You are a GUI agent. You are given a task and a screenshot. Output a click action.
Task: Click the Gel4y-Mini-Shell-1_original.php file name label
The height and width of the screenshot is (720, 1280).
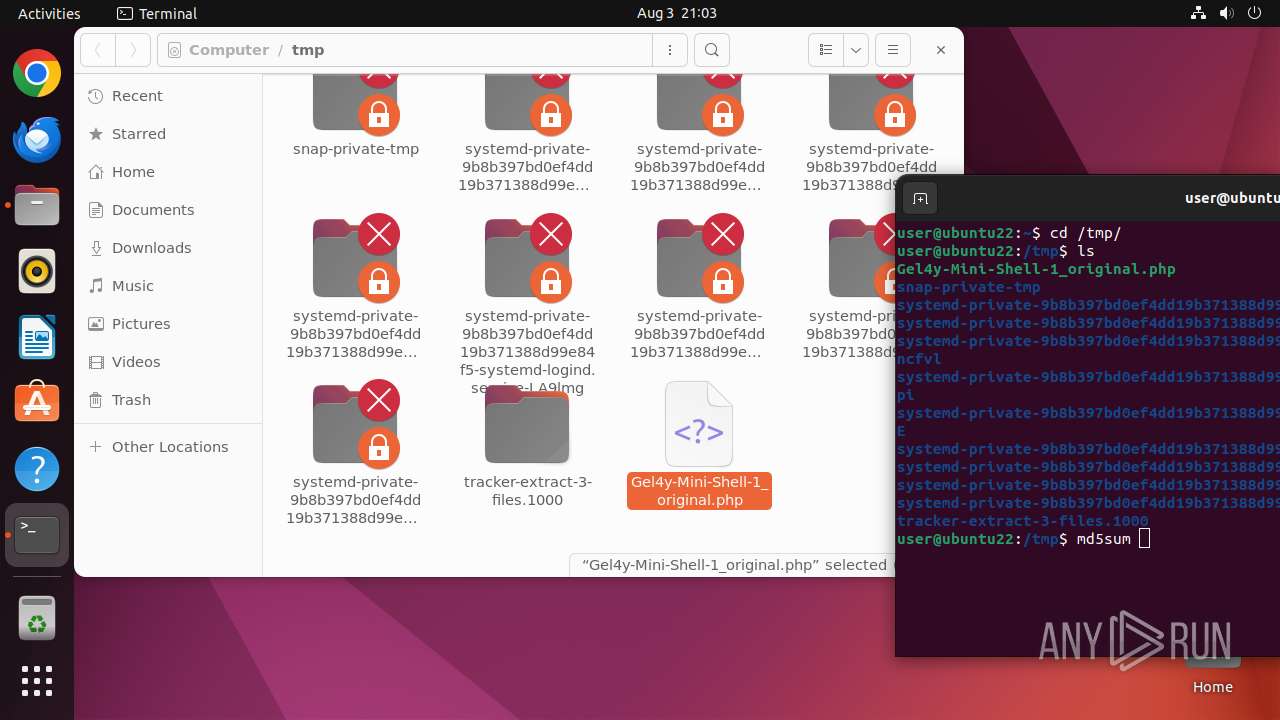(x=699, y=491)
